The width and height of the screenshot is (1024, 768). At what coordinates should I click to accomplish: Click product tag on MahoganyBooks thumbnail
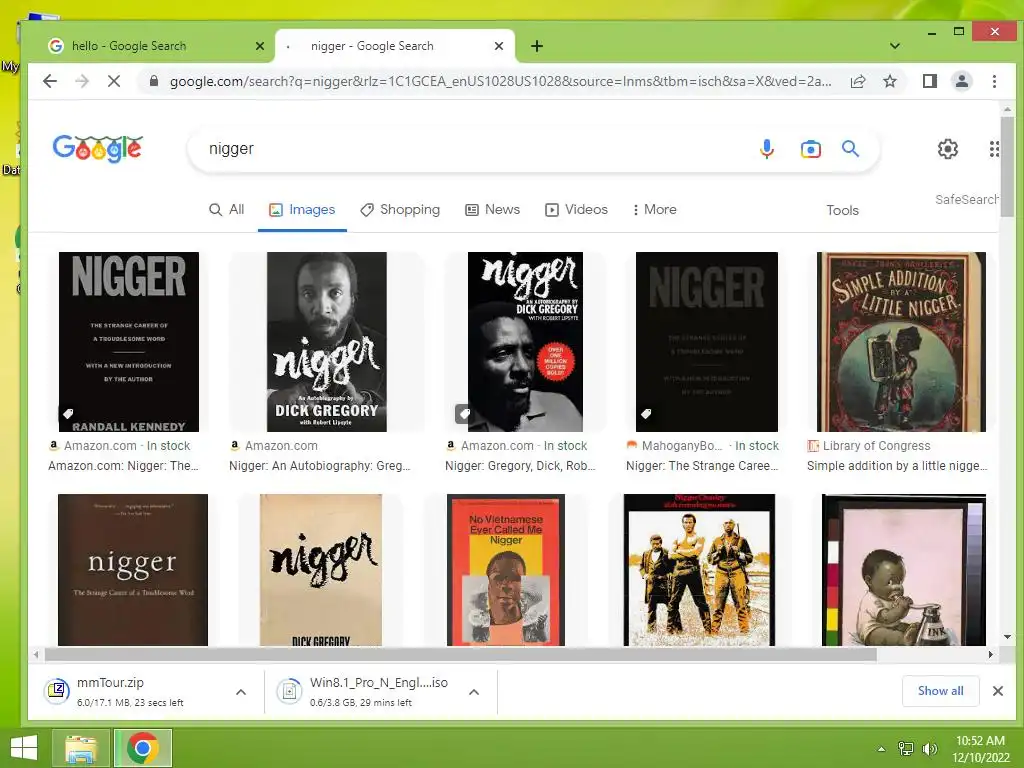(646, 413)
